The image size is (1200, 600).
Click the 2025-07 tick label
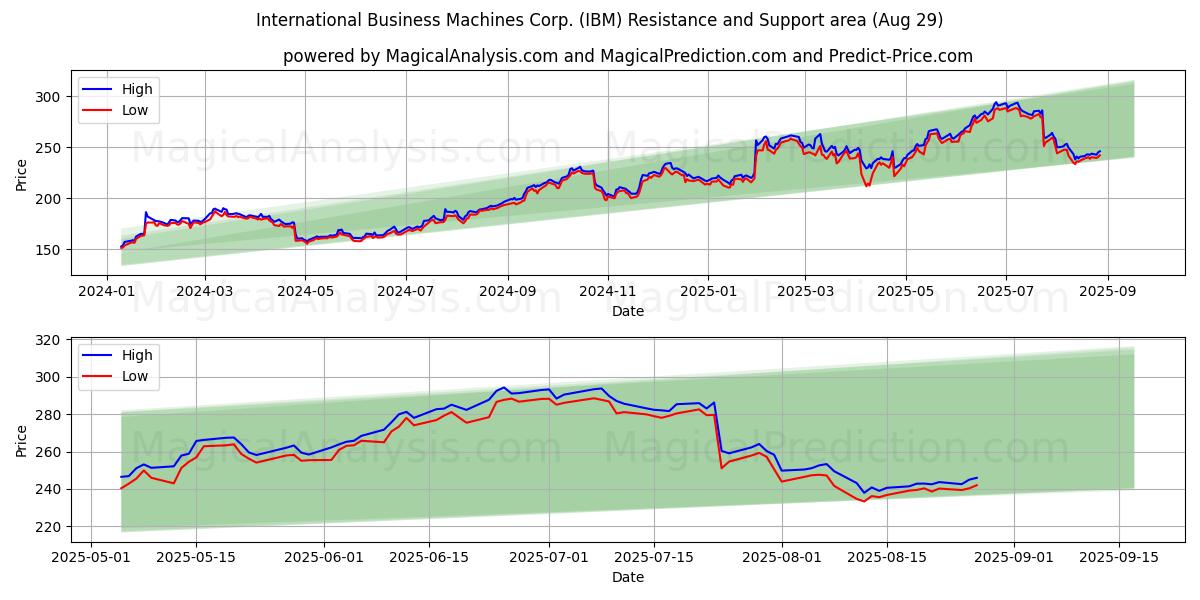point(1005,293)
